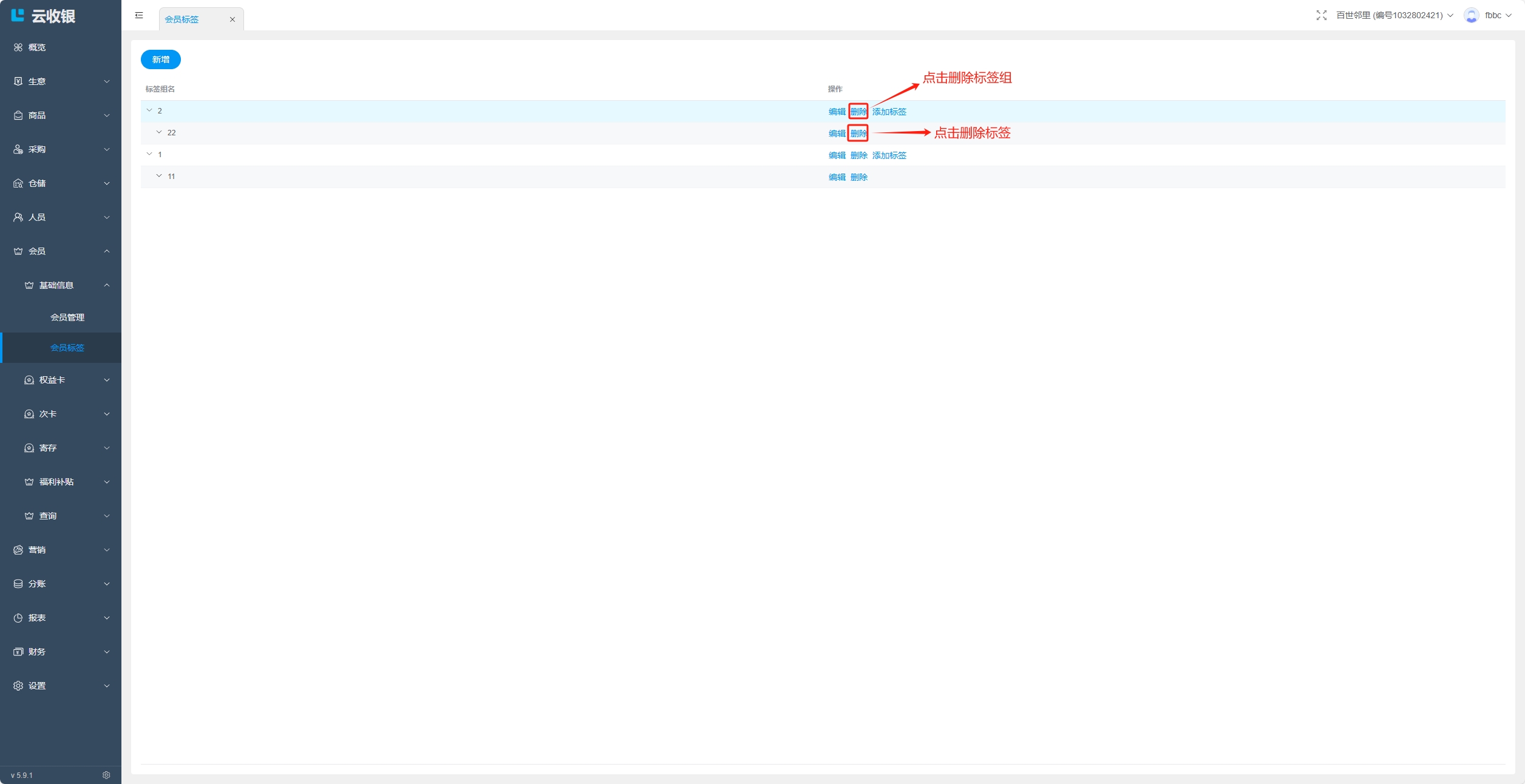Toggle chevron next to tag 22
This screenshot has height=784, width=1525.
(159, 132)
